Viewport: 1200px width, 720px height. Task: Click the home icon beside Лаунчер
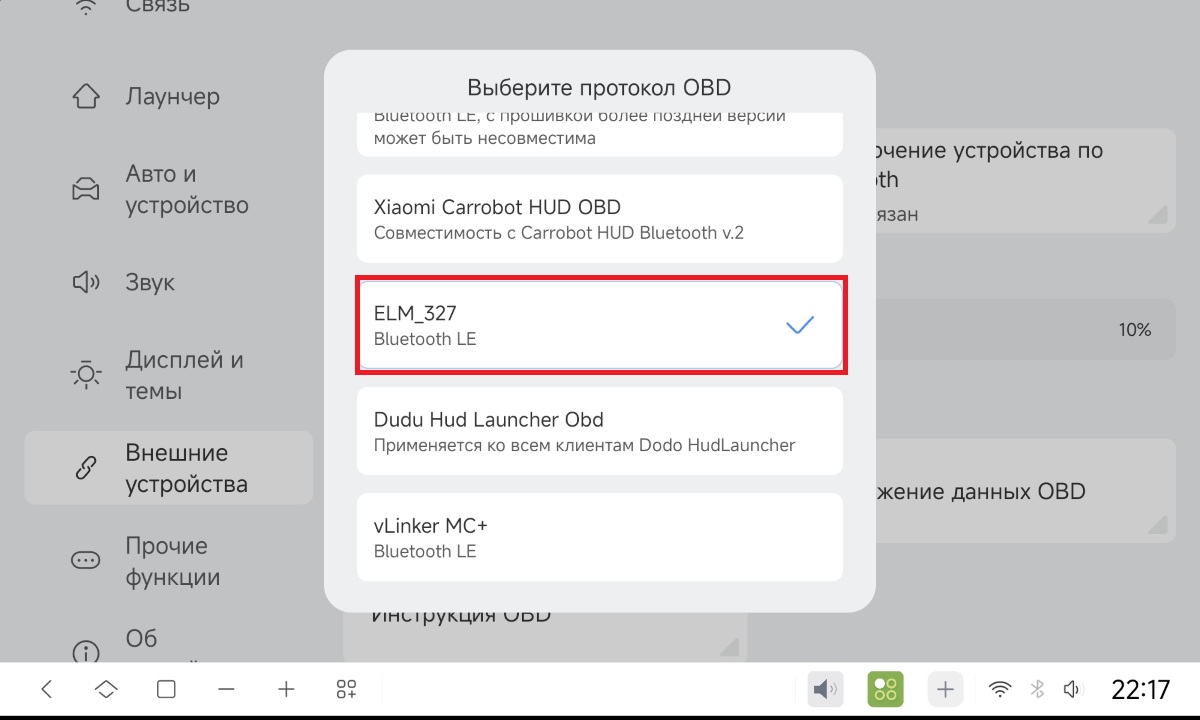point(86,97)
